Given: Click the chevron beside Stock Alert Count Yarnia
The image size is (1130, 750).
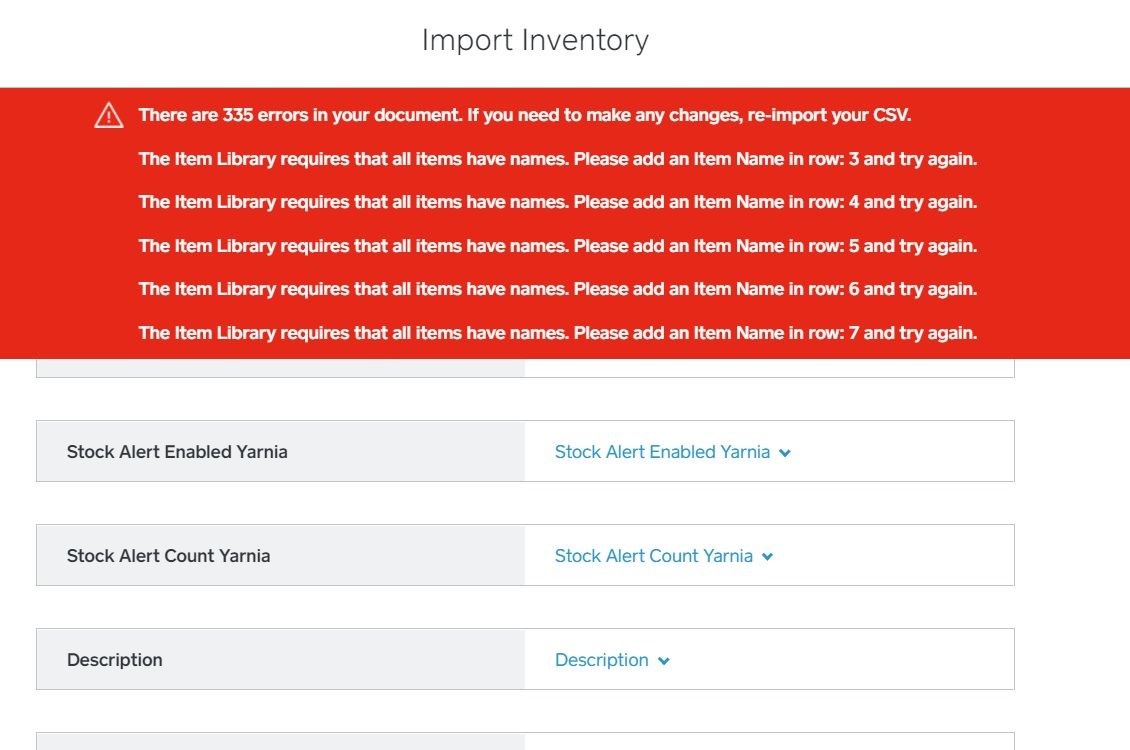Looking at the screenshot, I should [x=767, y=557].
